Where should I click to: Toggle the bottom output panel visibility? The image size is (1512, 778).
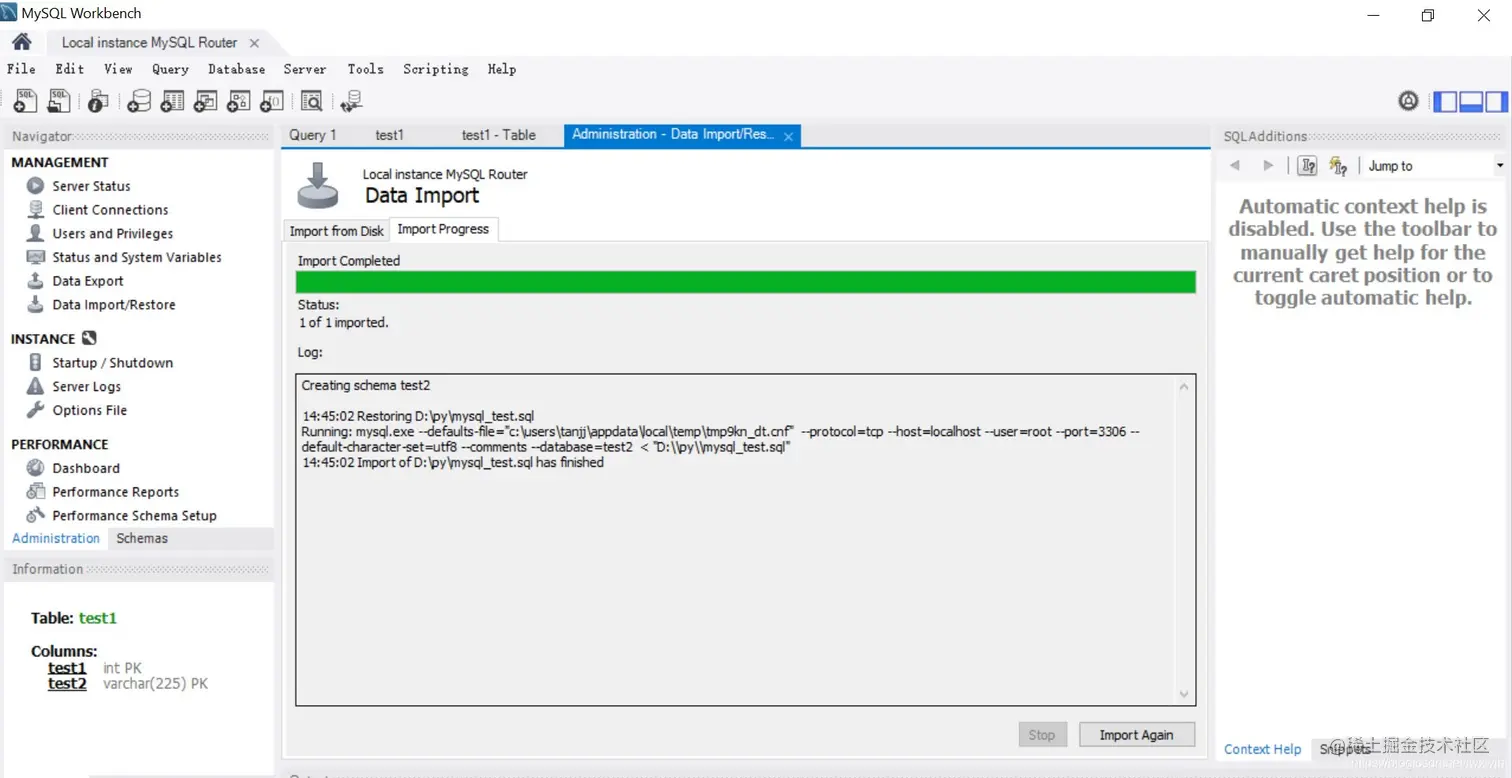click(x=1471, y=101)
